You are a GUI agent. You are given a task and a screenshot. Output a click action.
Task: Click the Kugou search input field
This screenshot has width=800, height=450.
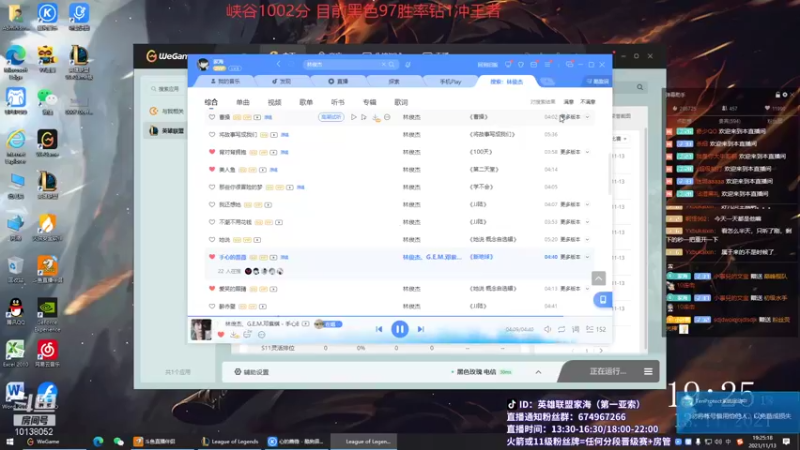coord(343,65)
